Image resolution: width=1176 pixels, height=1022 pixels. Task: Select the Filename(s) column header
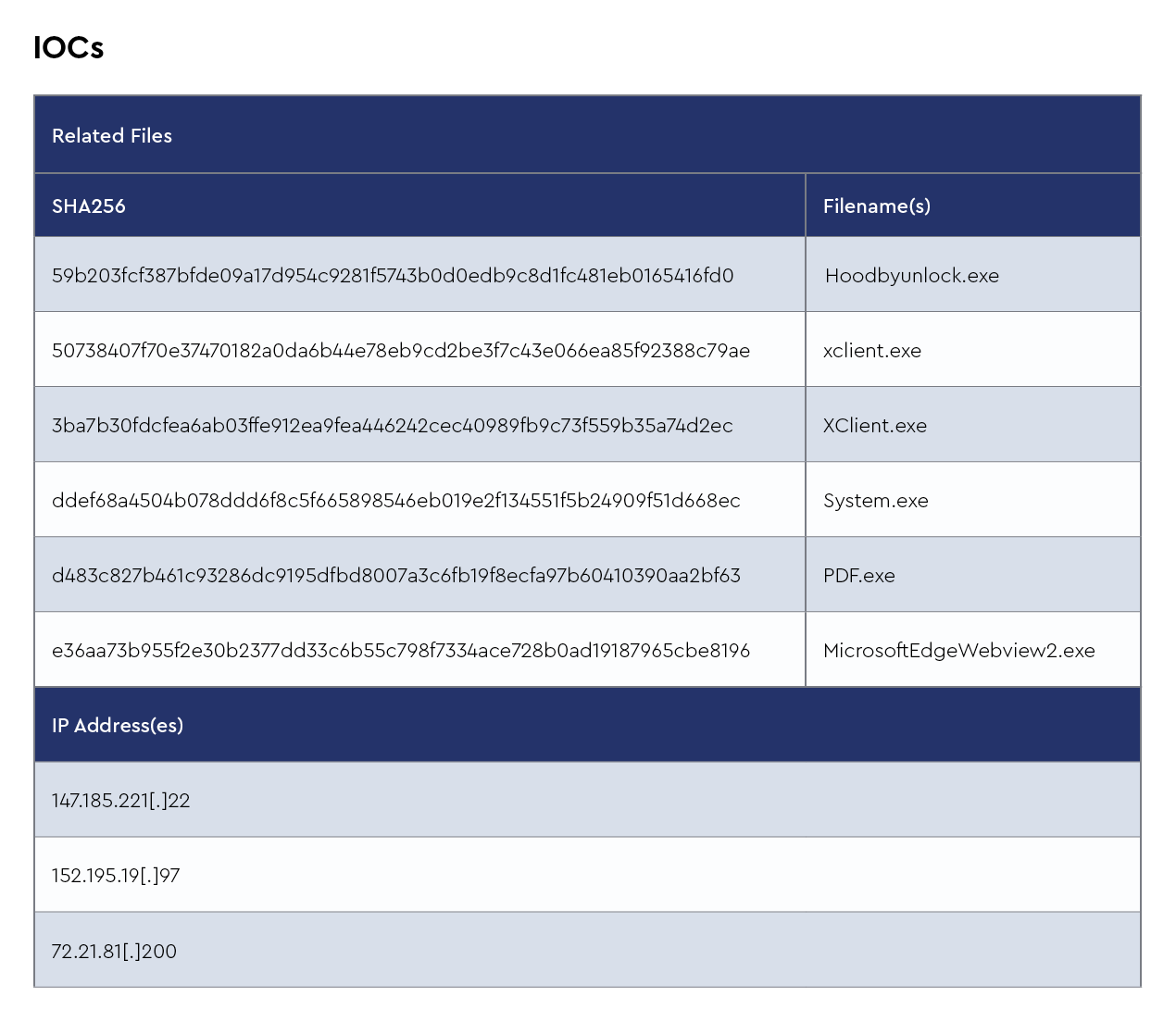tap(876, 206)
